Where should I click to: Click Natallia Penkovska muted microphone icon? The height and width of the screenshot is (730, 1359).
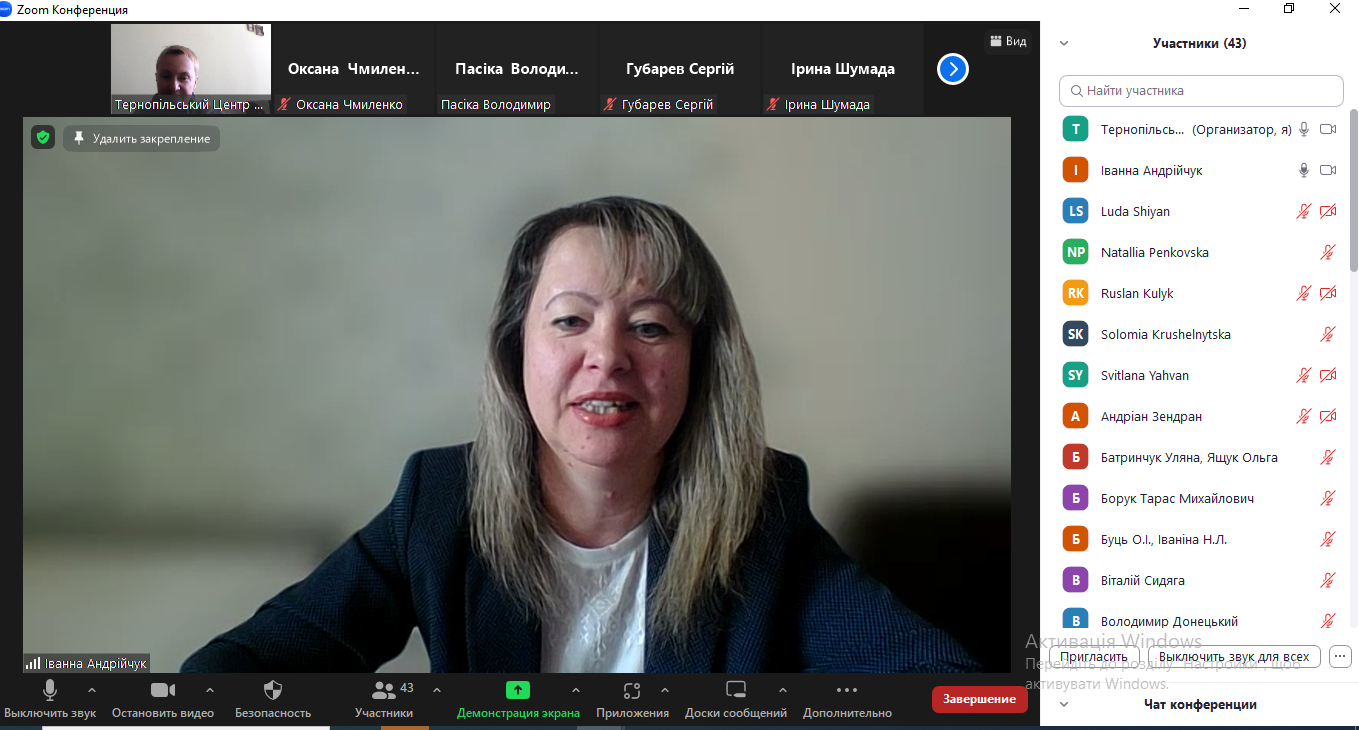point(1328,252)
